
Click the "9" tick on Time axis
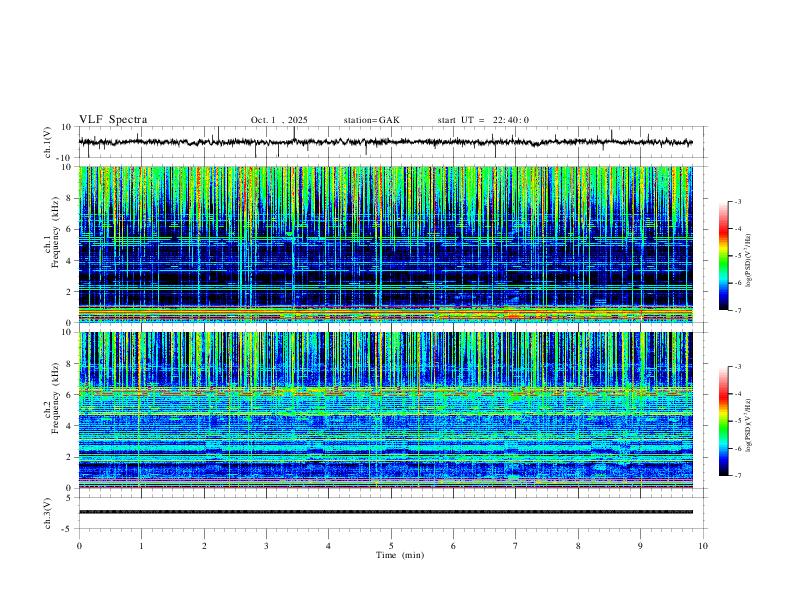point(640,546)
